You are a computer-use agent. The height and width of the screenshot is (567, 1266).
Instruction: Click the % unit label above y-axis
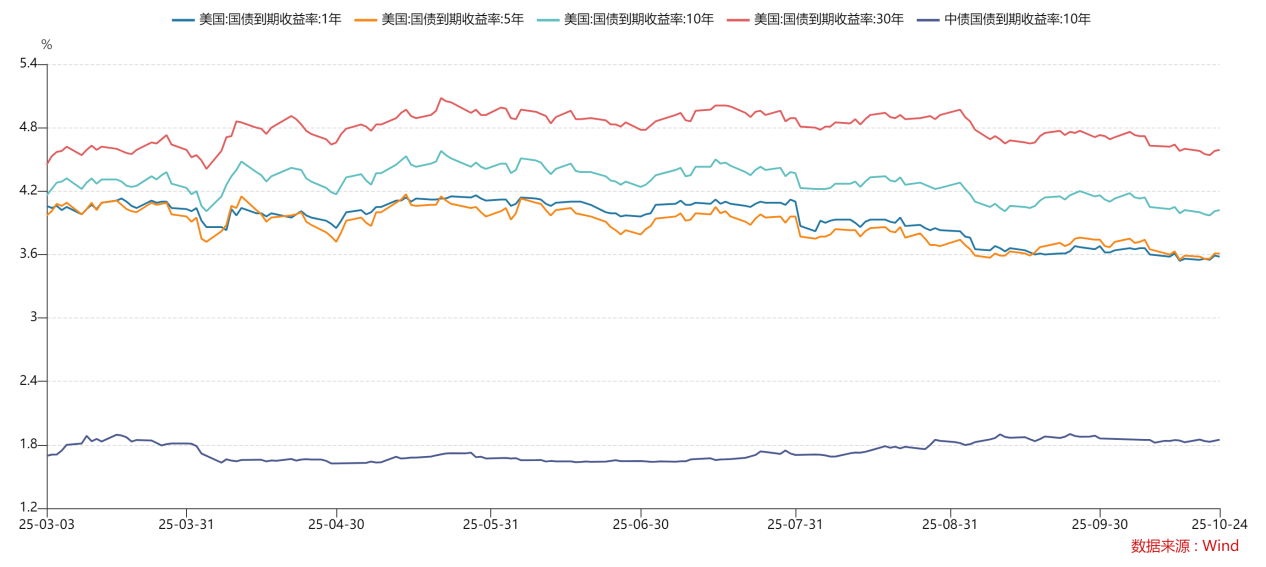coord(46,44)
